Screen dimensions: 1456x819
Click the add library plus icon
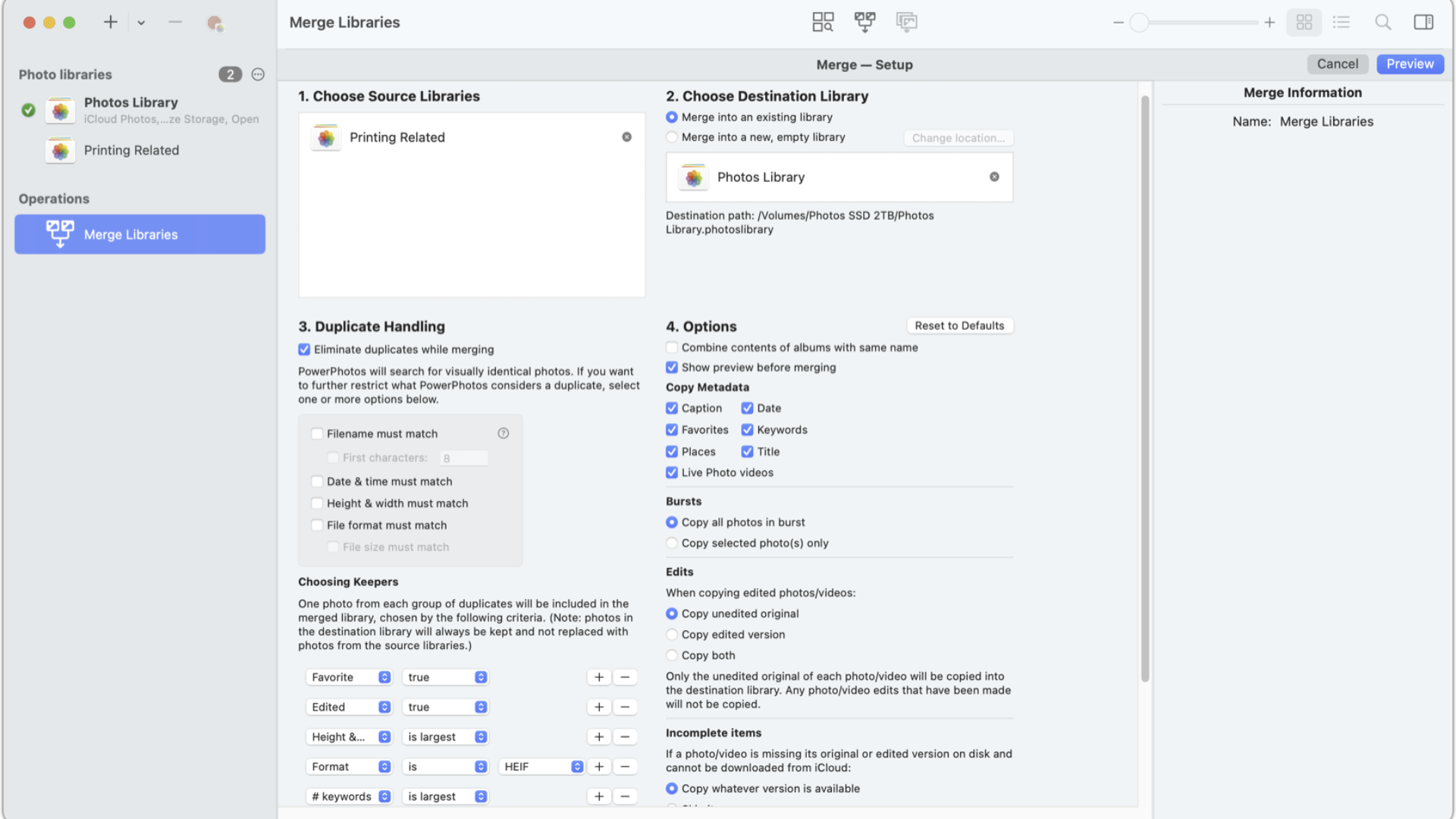111,22
